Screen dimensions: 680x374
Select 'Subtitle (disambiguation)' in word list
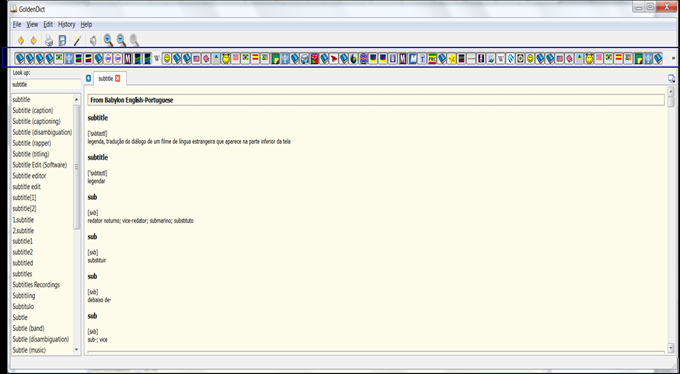[x=42, y=132]
